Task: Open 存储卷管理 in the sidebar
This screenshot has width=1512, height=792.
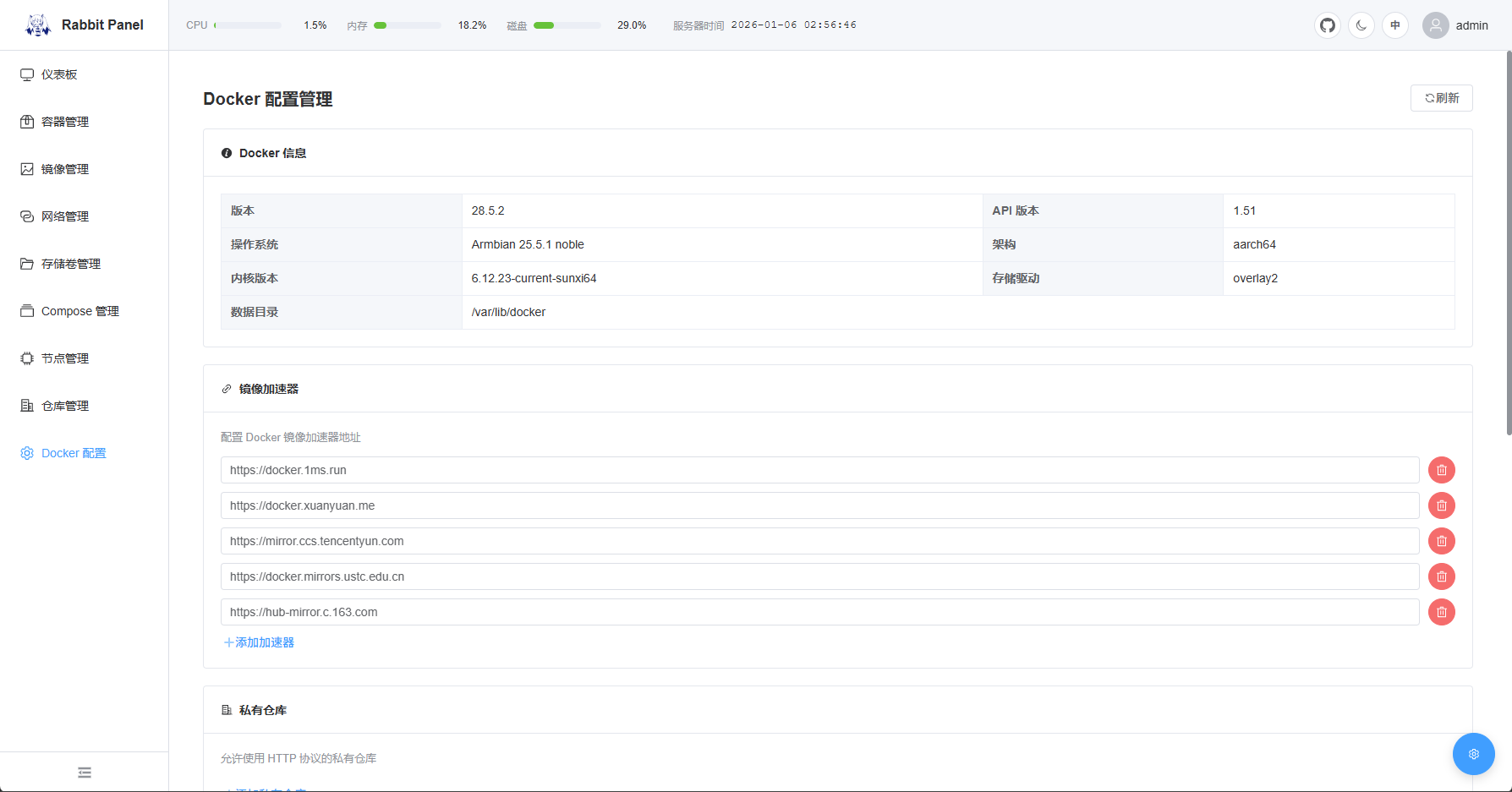Action: pyautogui.click(x=85, y=264)
